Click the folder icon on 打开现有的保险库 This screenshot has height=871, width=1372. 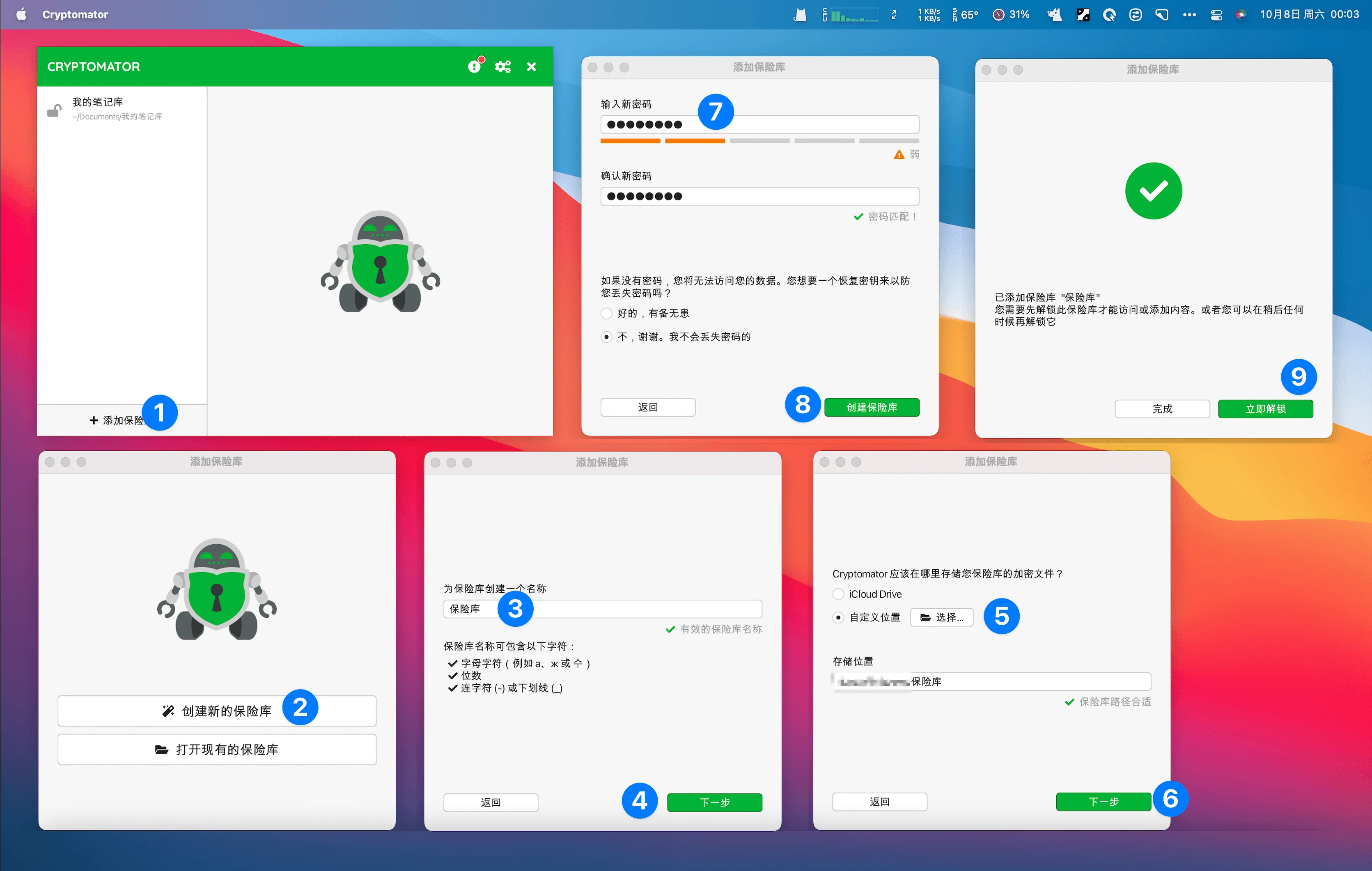(x=162, y=750)
